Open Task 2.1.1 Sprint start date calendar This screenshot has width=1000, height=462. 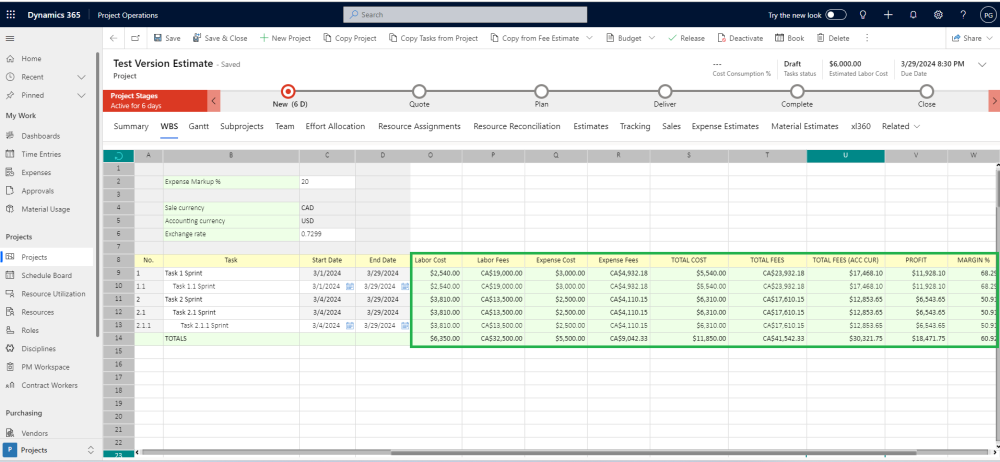(x=349, y=325)
